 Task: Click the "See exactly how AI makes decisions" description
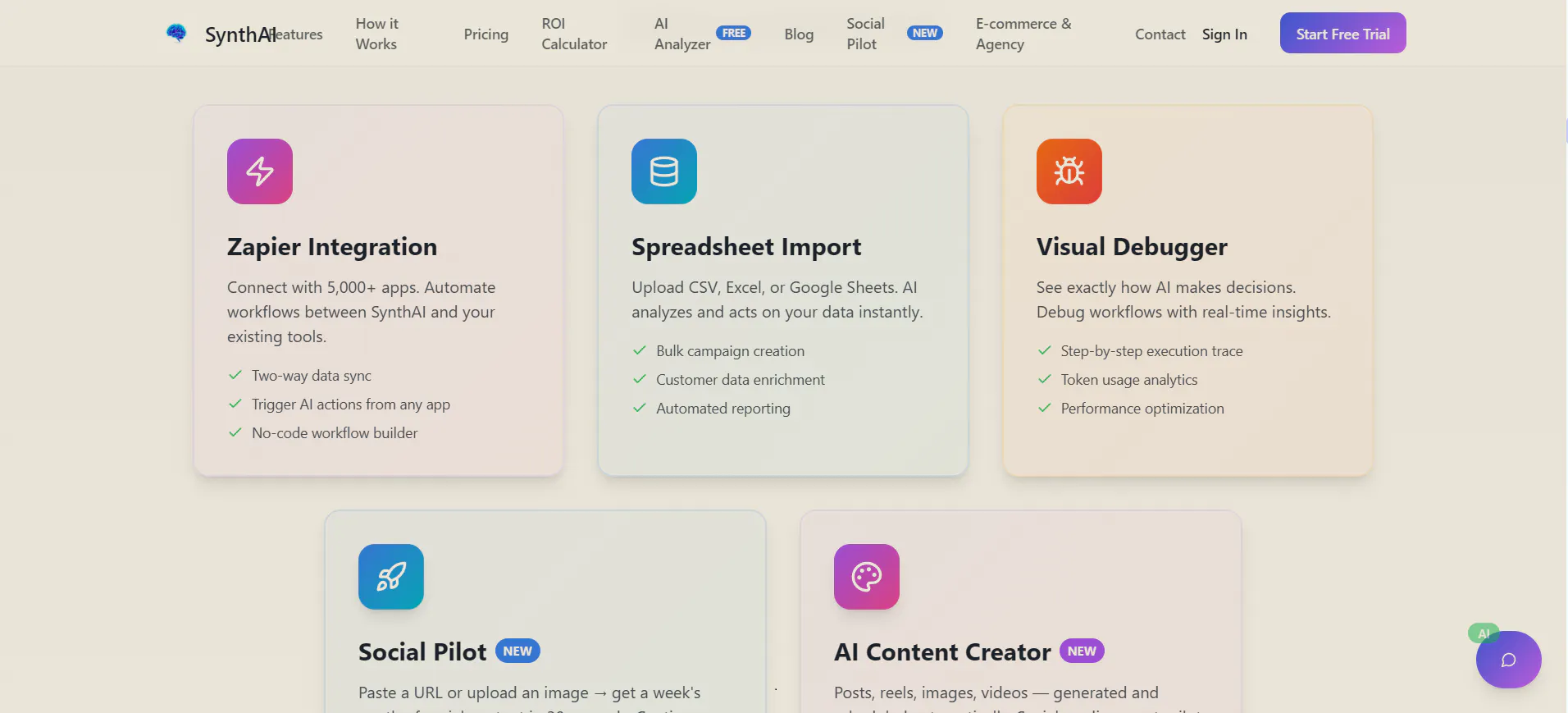(1183, 299)
